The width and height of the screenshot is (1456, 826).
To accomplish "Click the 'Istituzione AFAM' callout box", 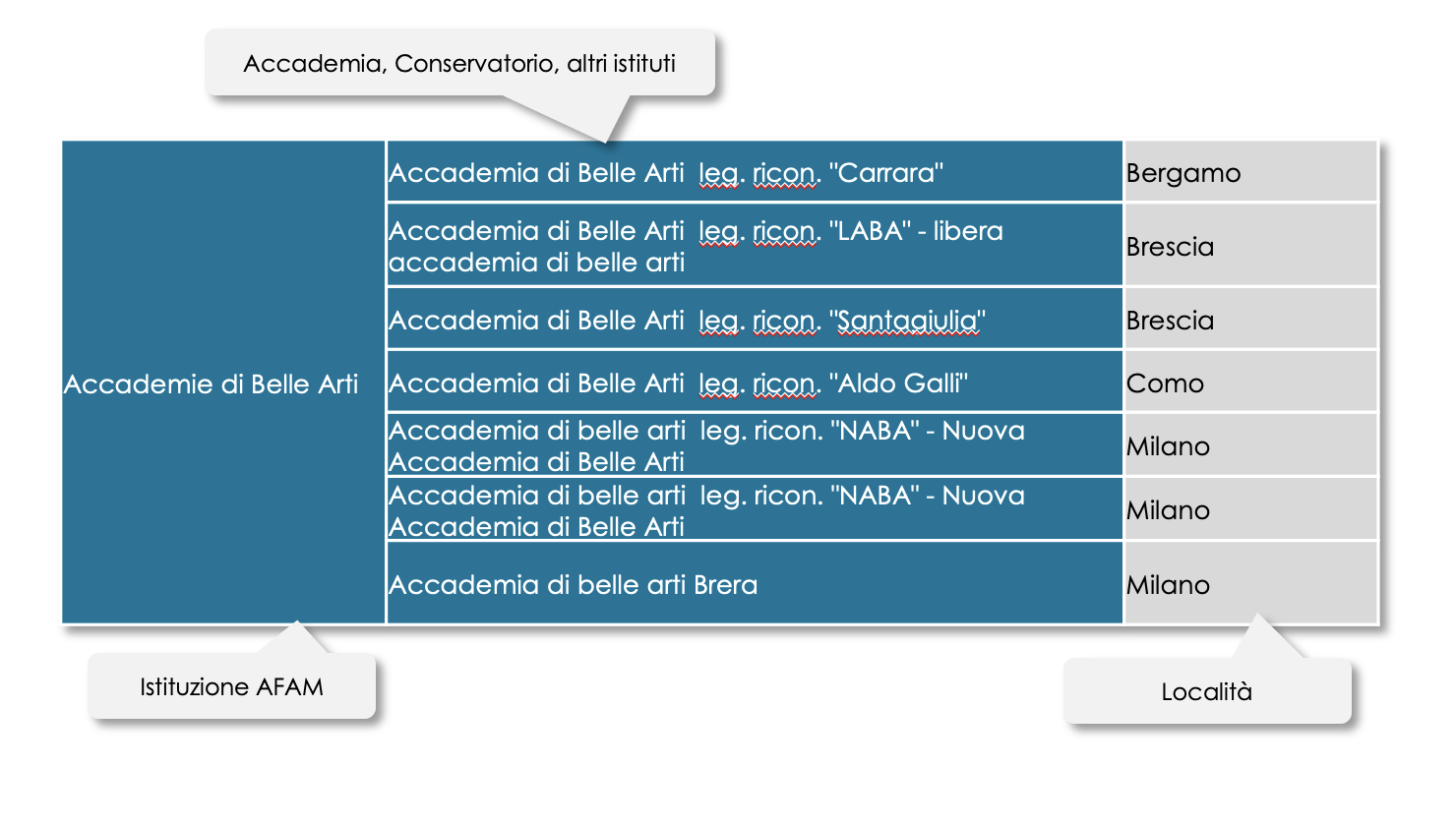I will pyautogui.click(x=232, y=686).
